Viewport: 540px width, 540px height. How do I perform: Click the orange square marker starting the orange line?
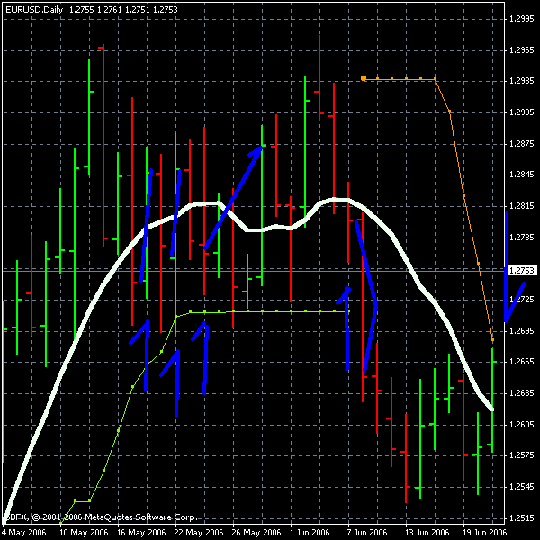point(363,79)
